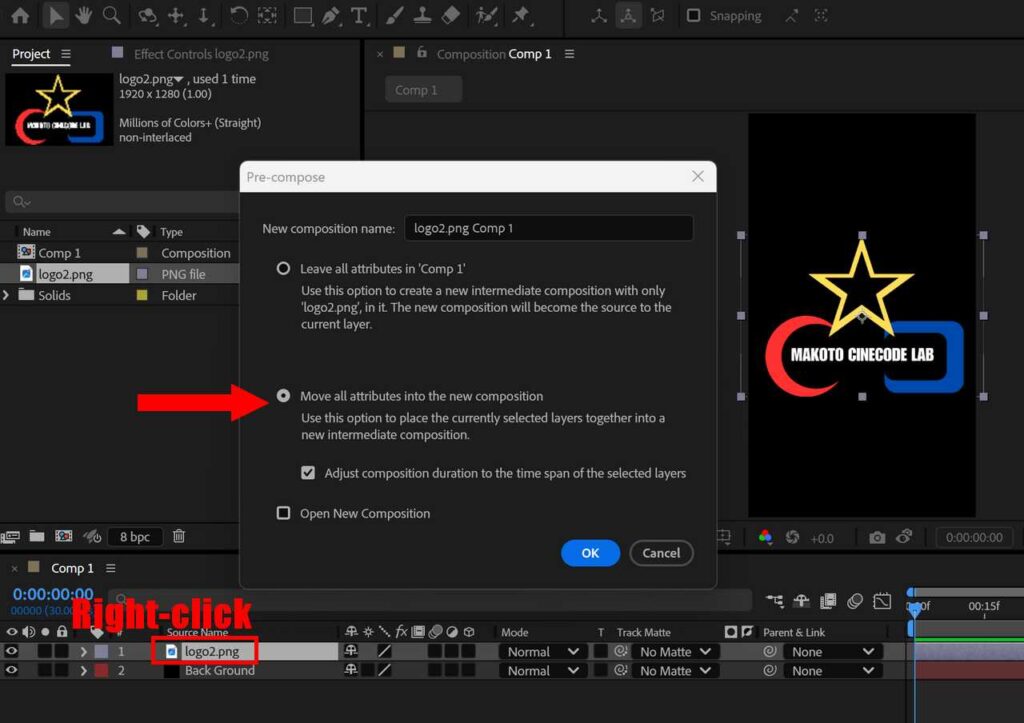This screenshot has height=723, width=1024.
Task: Select the Selection arrow tool
Action: pos(56,16)
